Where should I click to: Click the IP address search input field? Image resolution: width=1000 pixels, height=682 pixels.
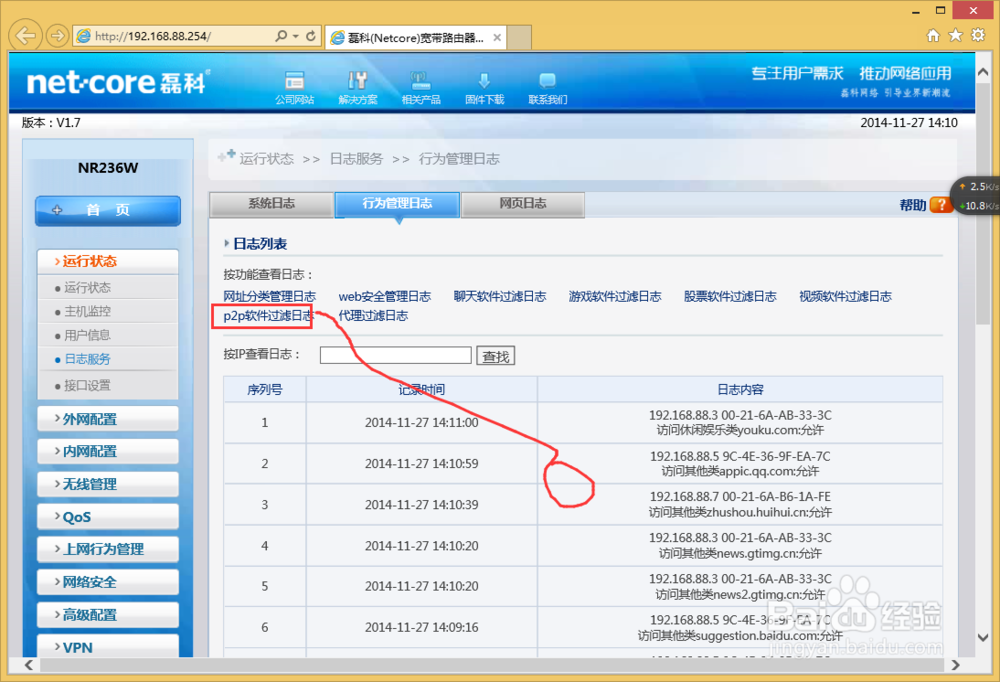click(395, 355)
